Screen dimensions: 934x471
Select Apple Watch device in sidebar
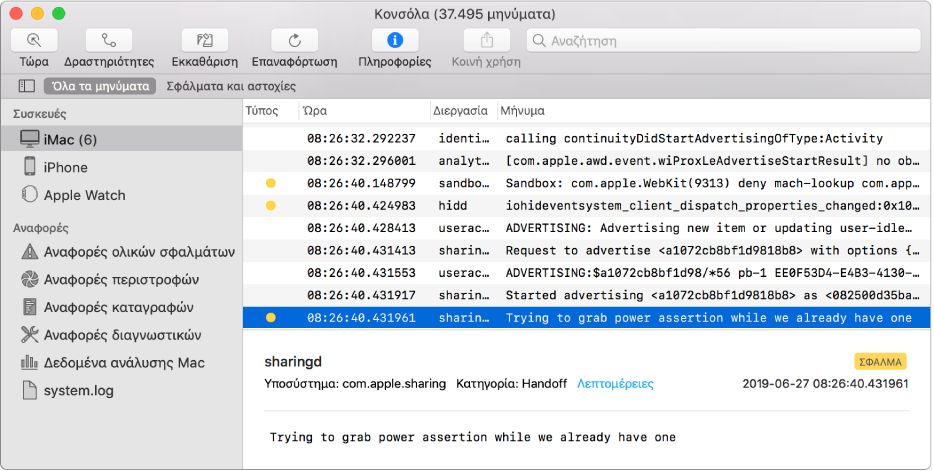tap(122, 195)
